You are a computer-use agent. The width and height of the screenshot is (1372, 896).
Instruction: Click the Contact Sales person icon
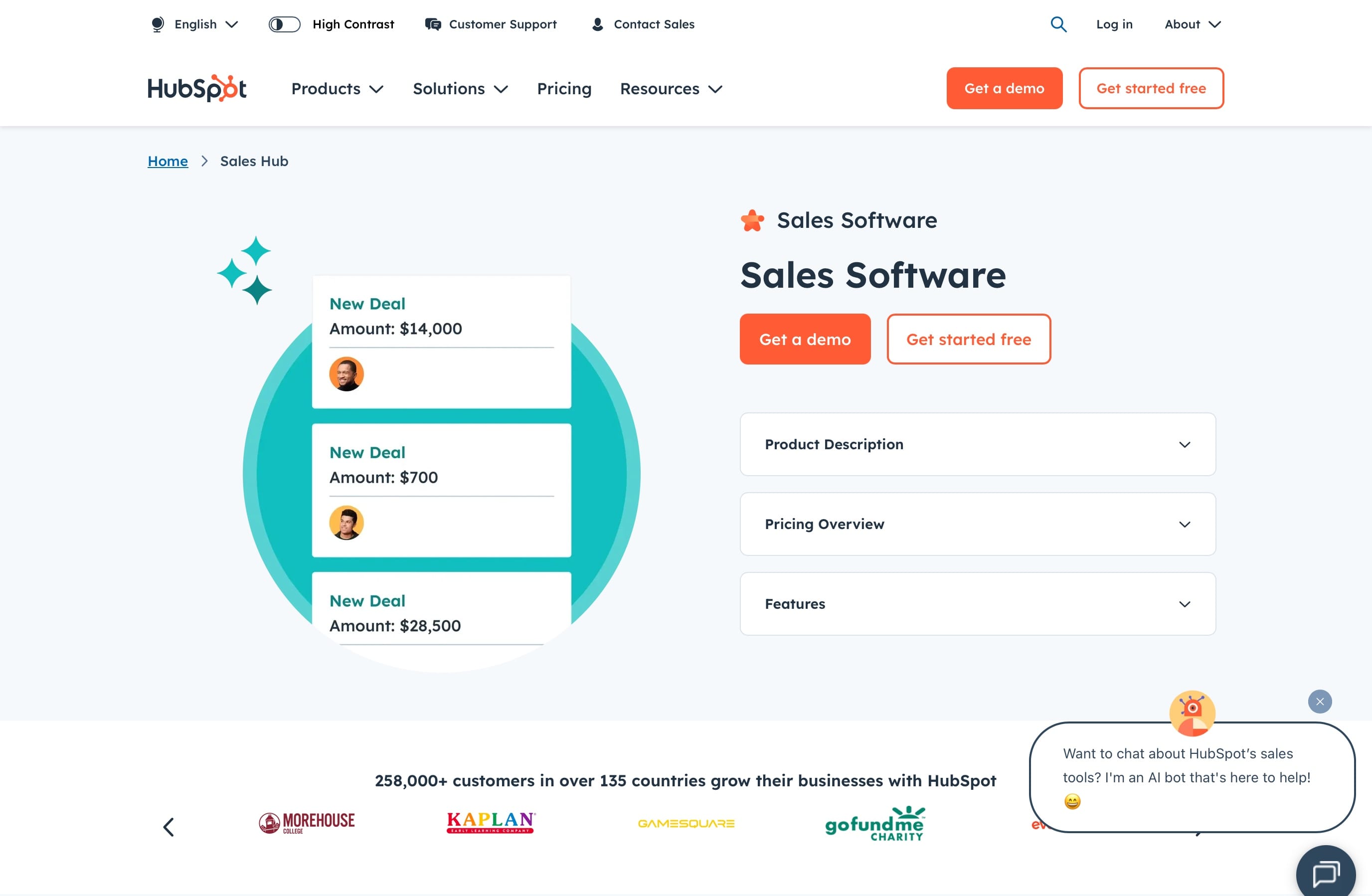pos(597,24)
